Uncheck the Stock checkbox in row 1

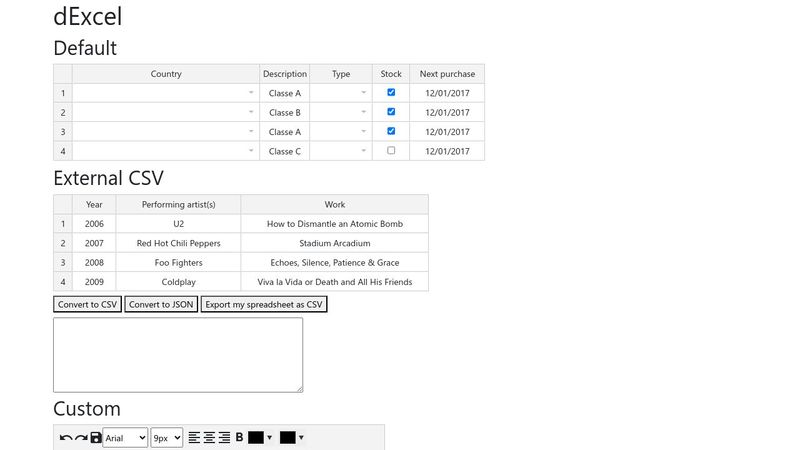(x=391, y=92)
